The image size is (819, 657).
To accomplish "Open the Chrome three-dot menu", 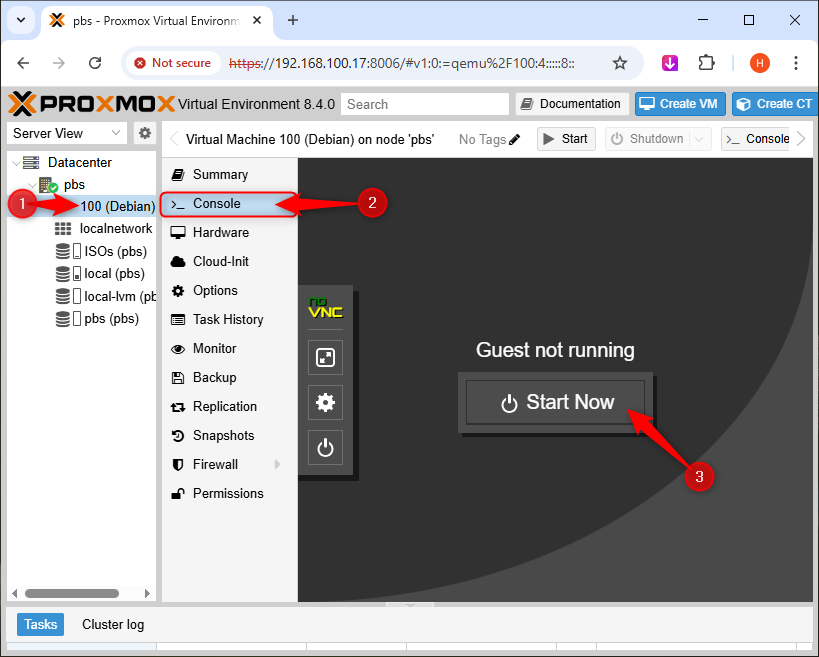I will 795,63.
